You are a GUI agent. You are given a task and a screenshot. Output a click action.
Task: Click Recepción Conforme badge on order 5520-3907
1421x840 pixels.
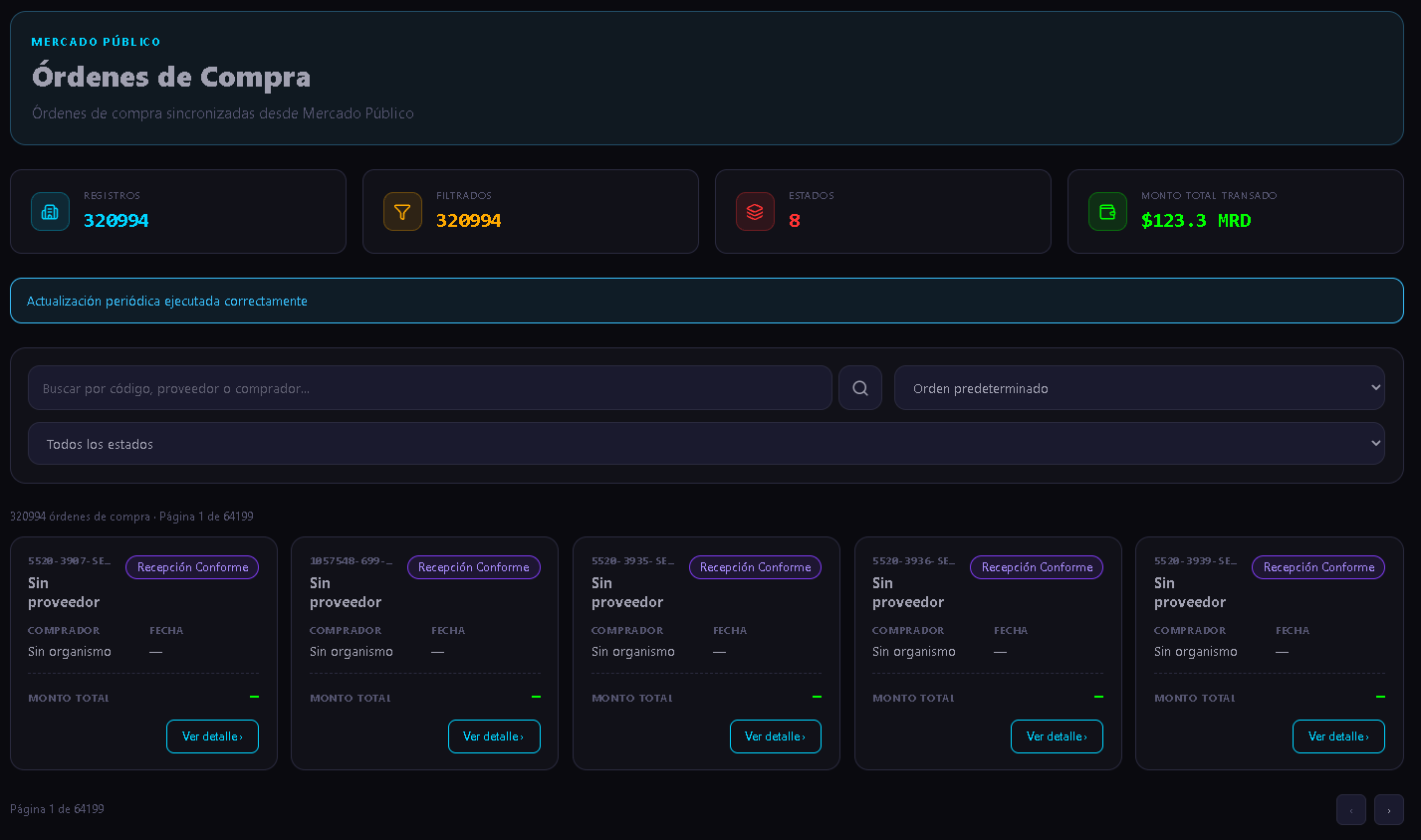(192, 567)
